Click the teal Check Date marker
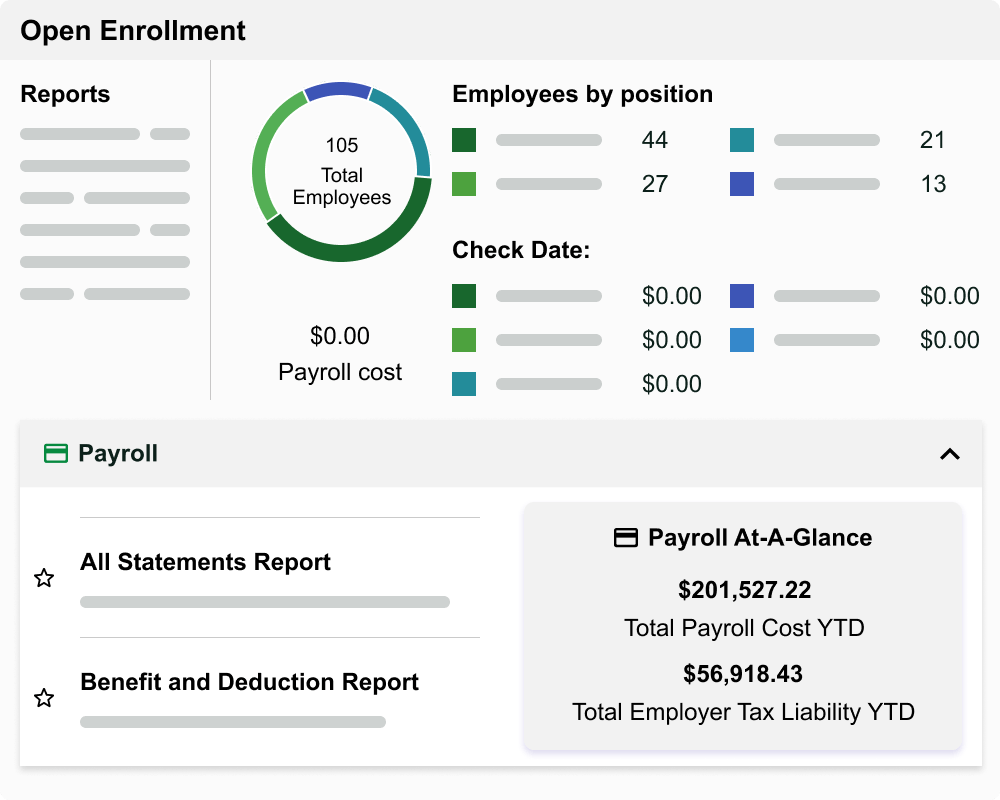 [463, 384]
